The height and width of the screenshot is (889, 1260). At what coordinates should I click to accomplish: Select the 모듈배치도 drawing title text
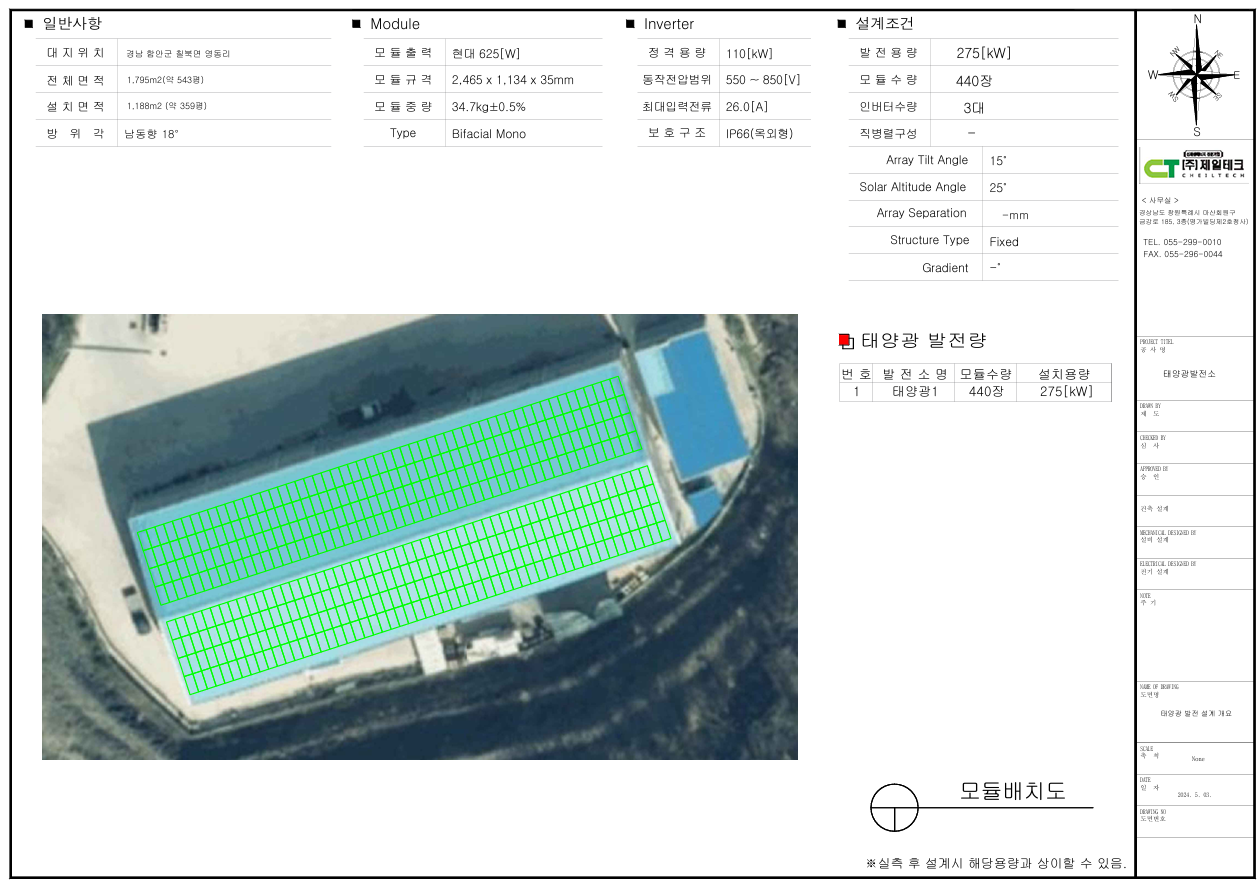click(1012, 791)
